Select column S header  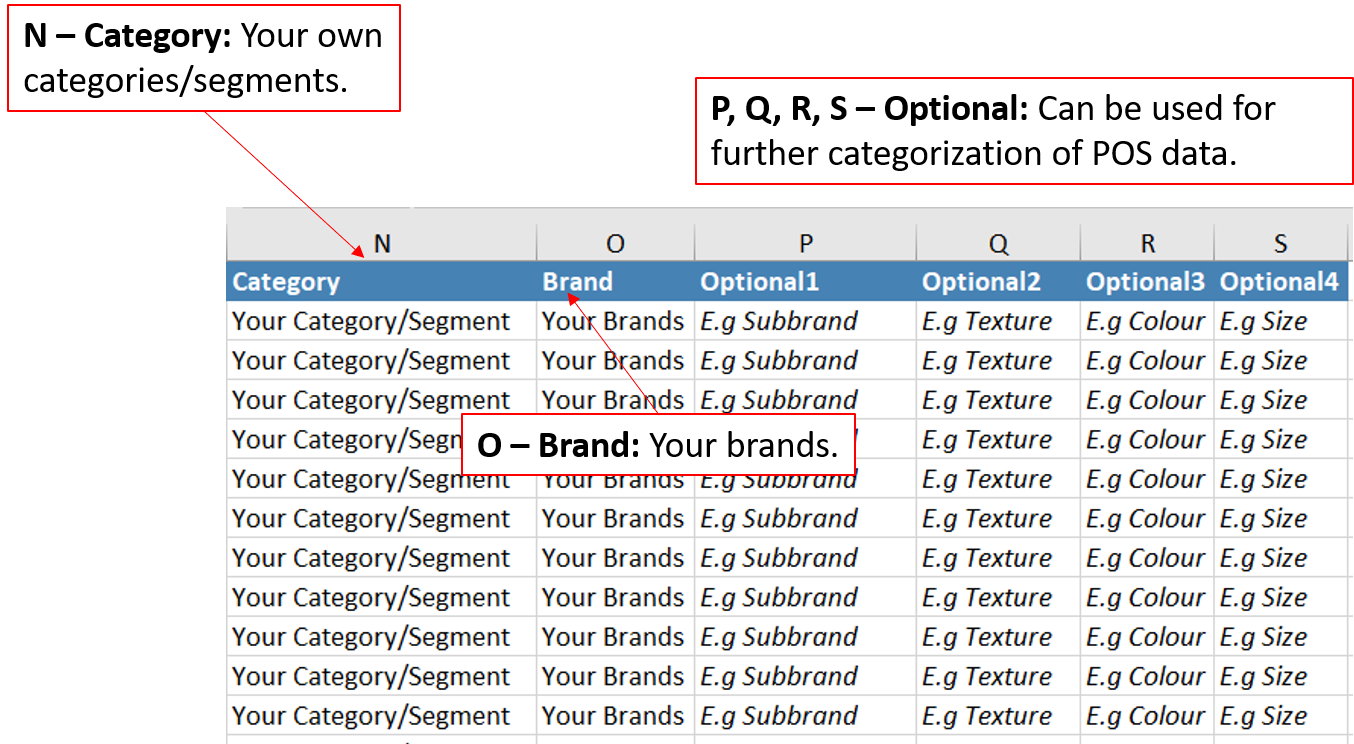[x=1281, y=244]
